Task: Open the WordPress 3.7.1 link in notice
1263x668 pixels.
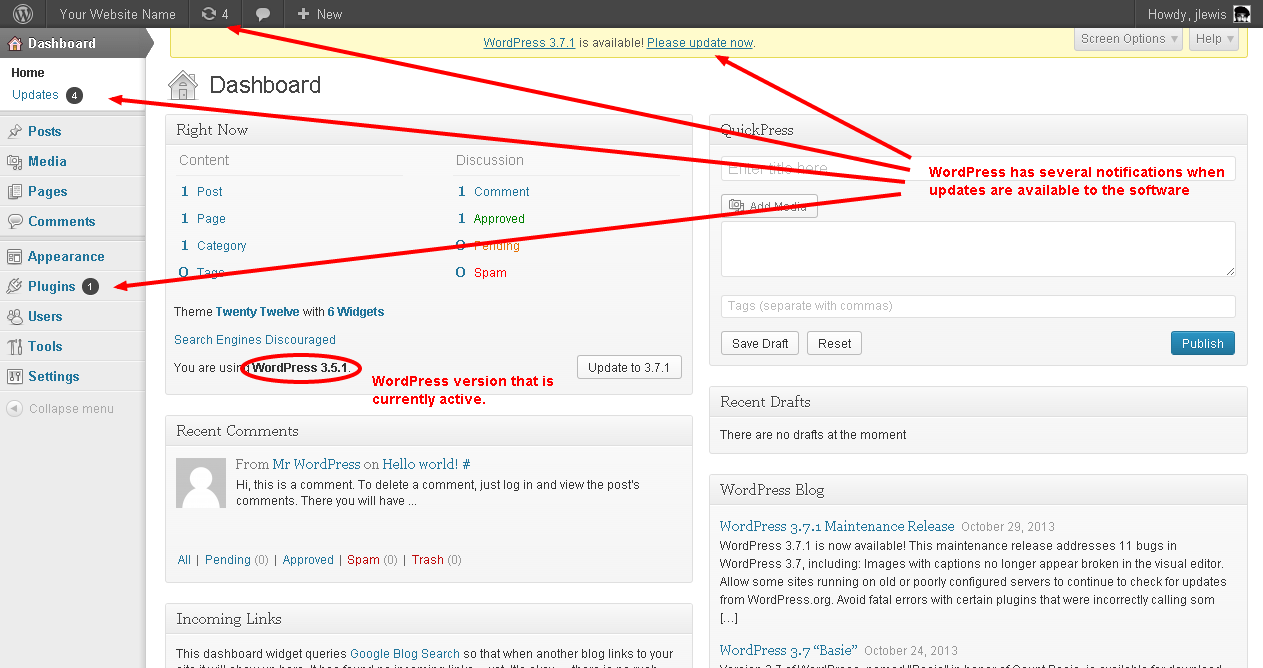Action: [529, 43]
